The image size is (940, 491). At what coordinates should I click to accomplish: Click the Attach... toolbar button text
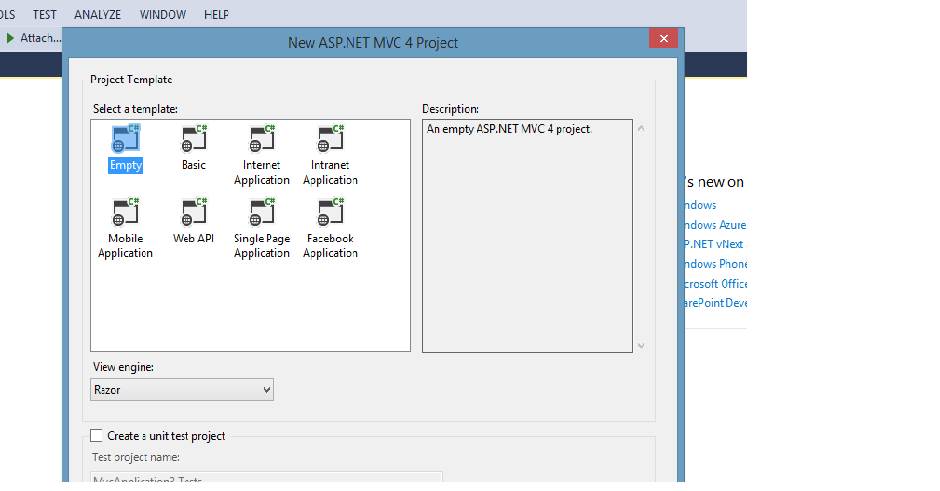point(41,38)
